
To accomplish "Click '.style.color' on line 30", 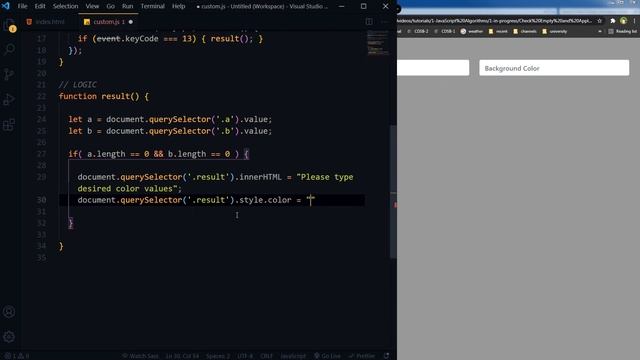I will tap(263, 200).
